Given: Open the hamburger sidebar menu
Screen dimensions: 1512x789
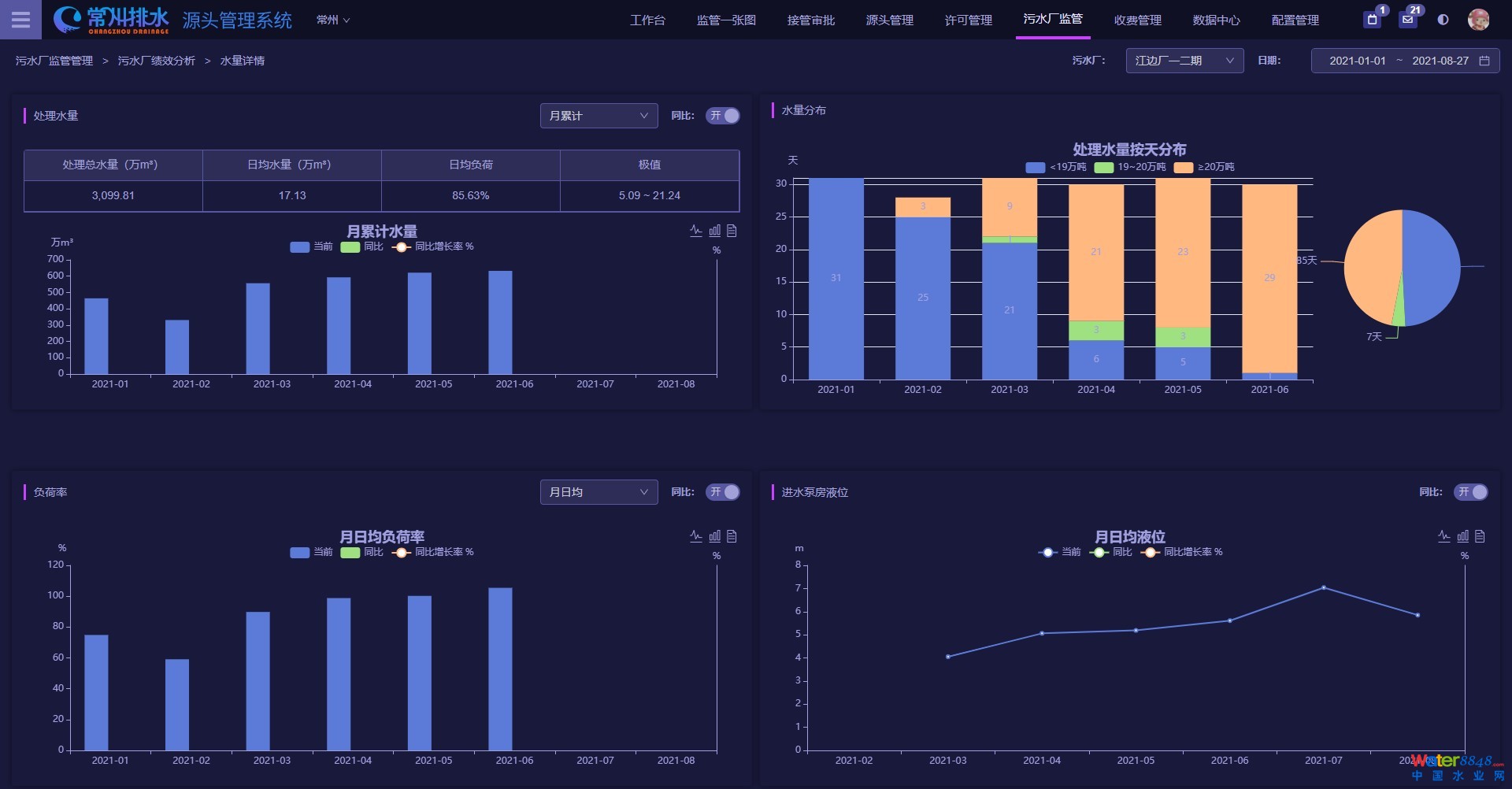Looking at the screenshot, I should (20, 20).
